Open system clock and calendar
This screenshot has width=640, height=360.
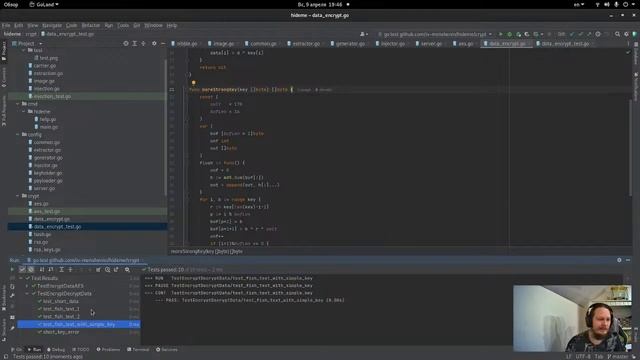[320, 4]
